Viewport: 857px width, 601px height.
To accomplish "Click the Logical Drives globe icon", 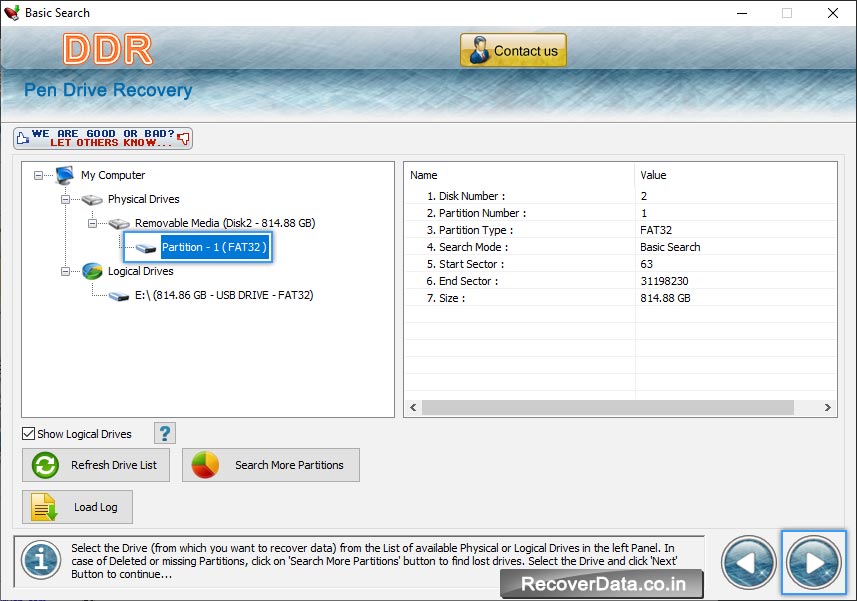I will [92, 272].
